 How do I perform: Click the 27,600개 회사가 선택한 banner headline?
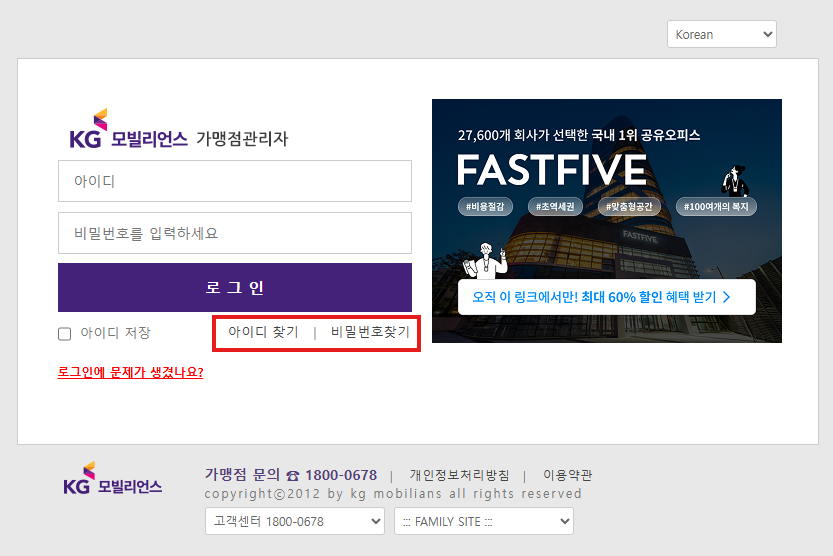579,135
